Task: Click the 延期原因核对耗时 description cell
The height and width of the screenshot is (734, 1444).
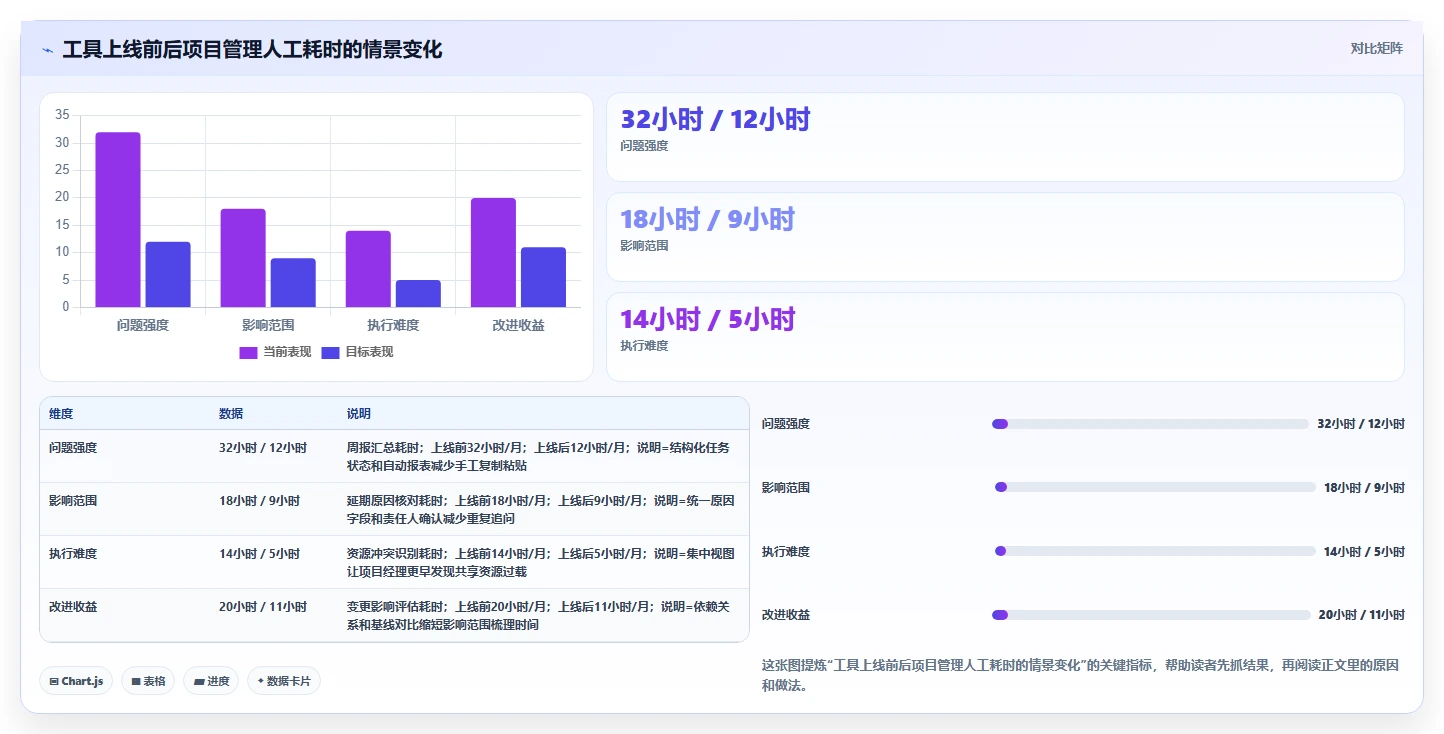Action: (541, 510)
